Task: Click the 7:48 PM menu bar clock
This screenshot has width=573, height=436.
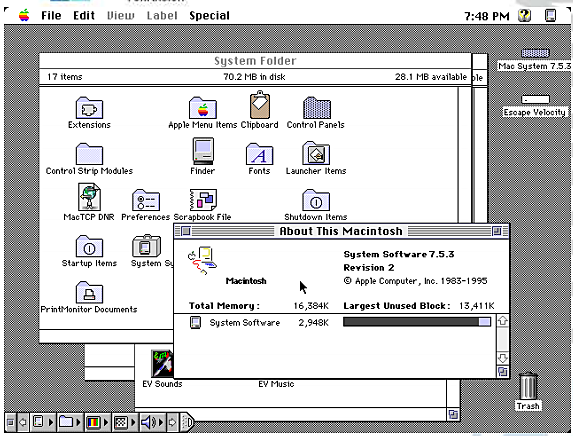Action: (x=486, y=16)
